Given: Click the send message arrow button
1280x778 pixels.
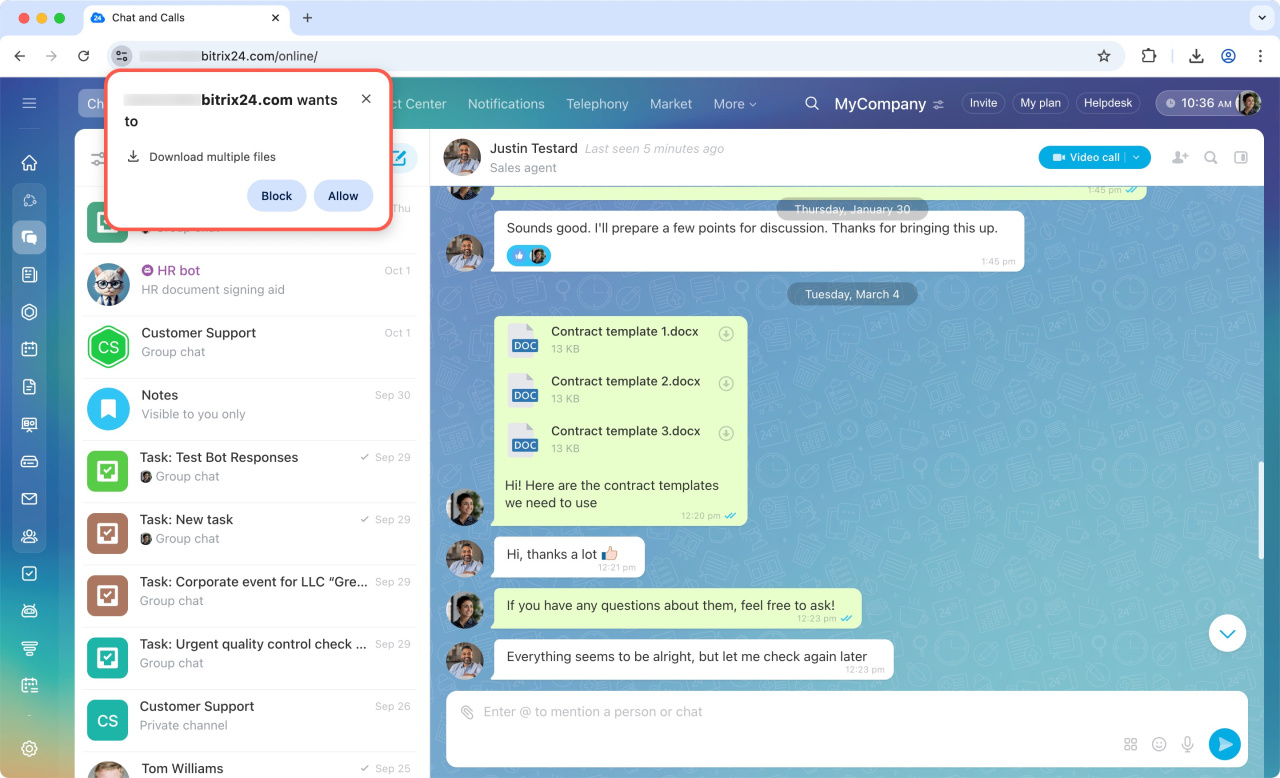Looking at the screenshot, I should [x=1224, y=744].
